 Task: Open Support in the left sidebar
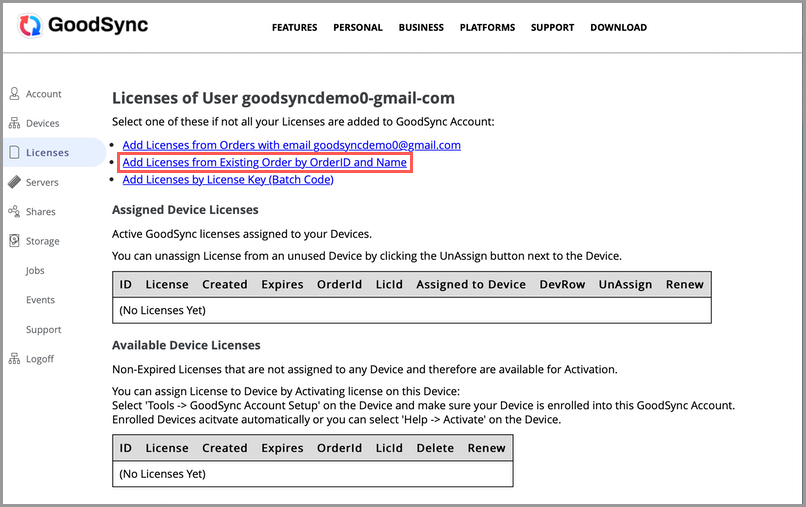(x=43, y=329)
